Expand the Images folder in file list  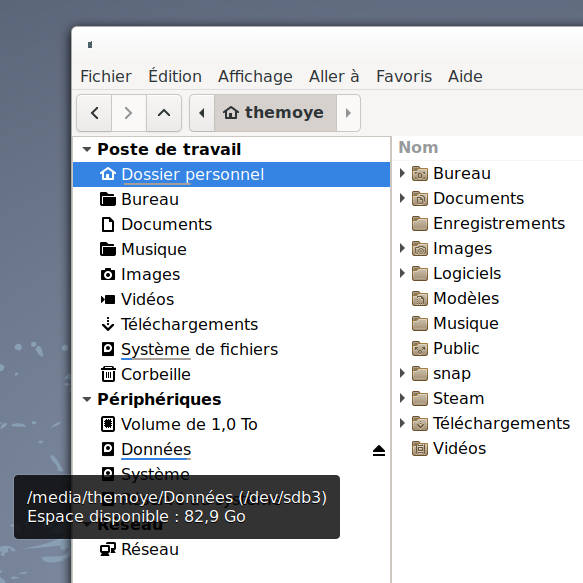(x=402, y=248)
